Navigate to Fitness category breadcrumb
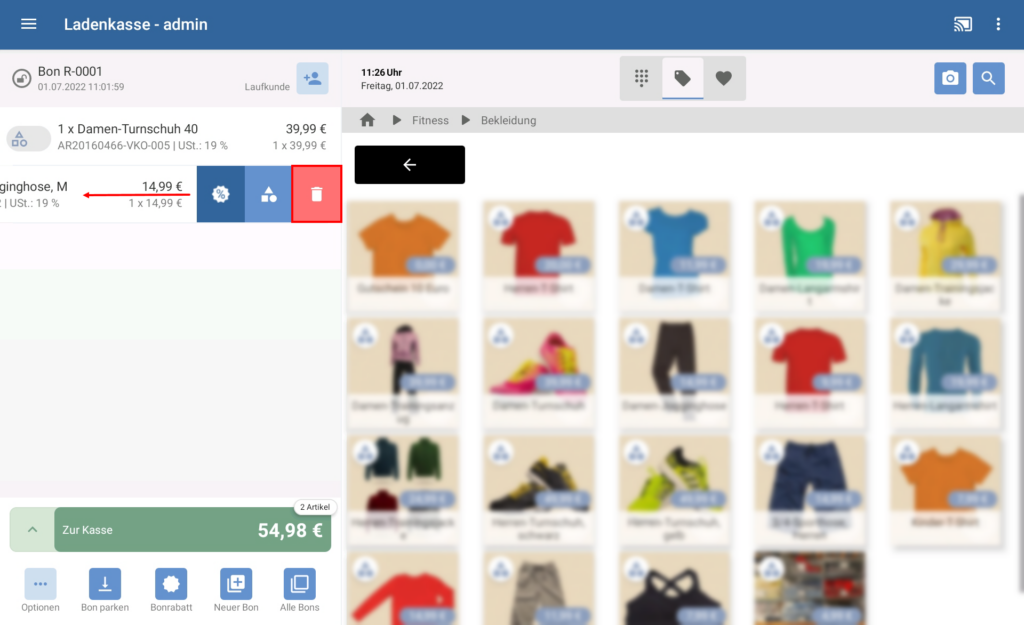1024x625 pixels. pyautogui.click(x=430, y=120)
